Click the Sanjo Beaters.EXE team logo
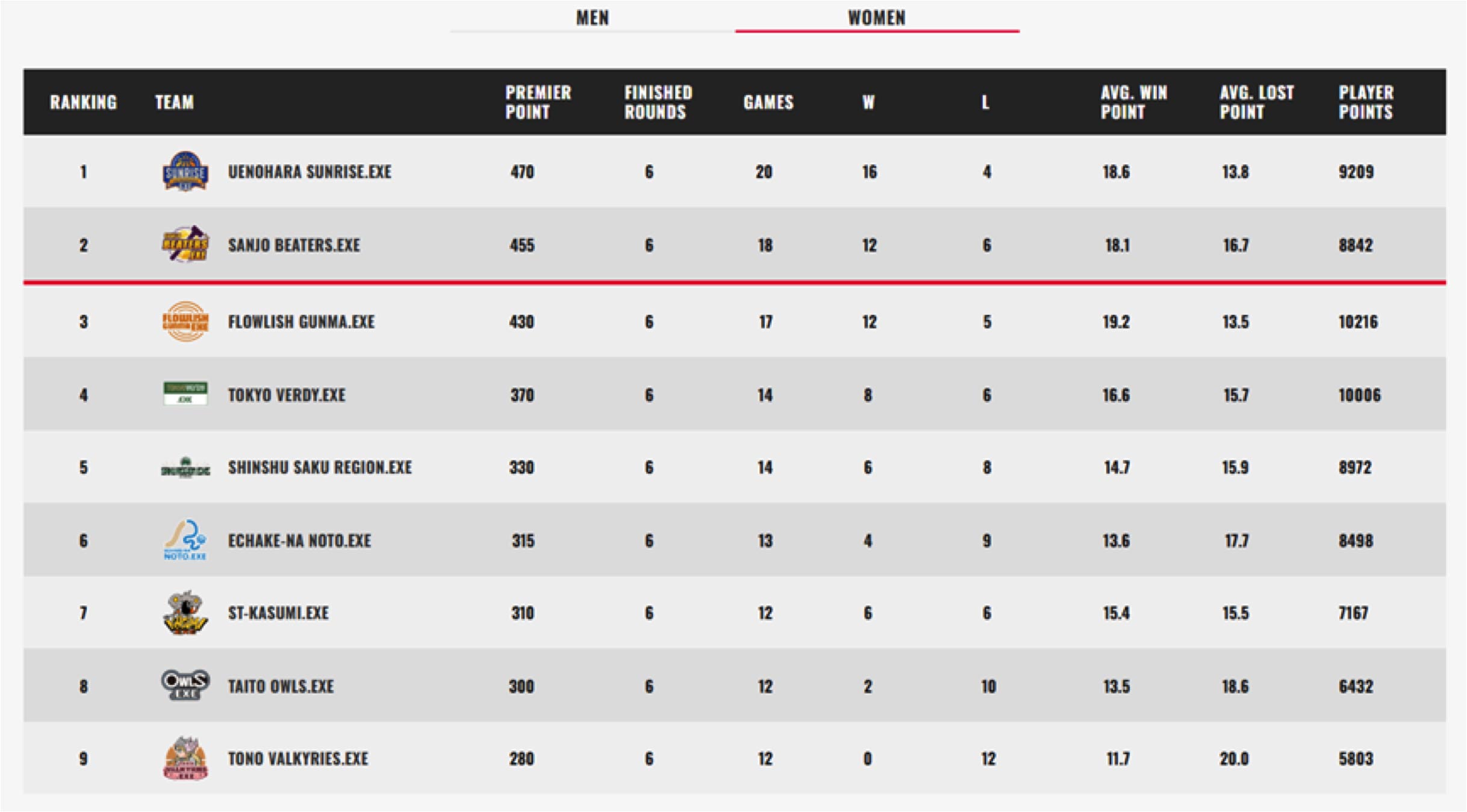The width and height of the screenshot is (1467, 812). coord(185,244)
